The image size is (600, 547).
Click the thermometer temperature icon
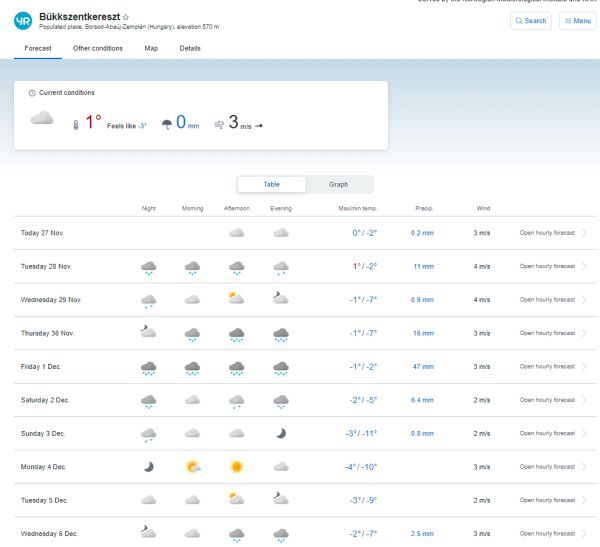click(75, 125)
